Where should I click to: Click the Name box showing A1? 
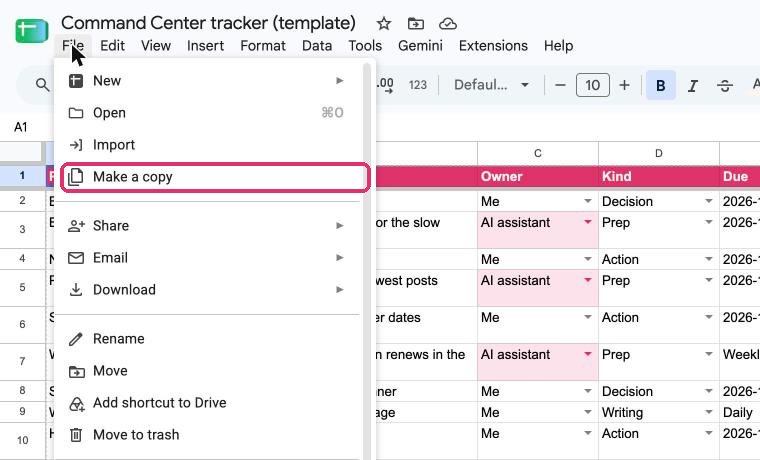(x=21, y=127)
